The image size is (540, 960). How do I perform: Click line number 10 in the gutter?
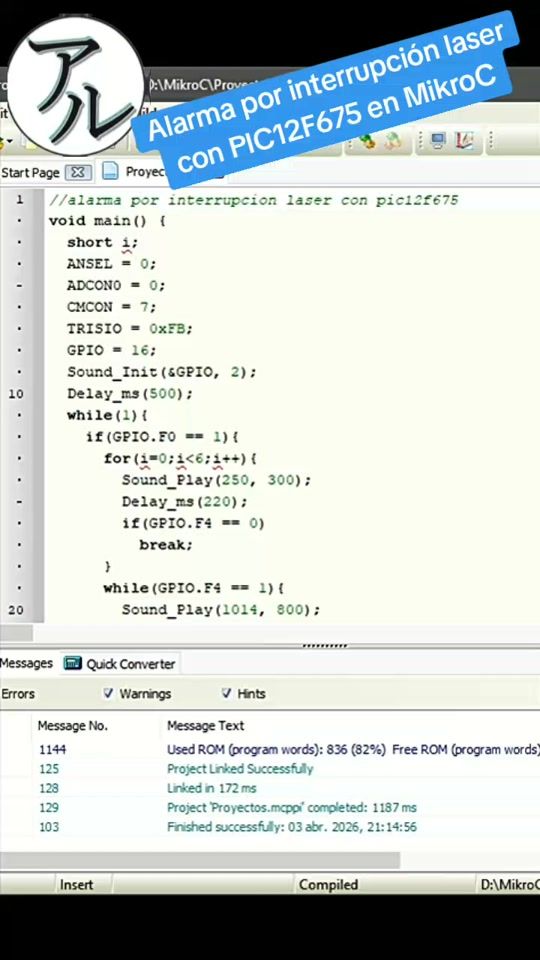[x=16, y=394]
